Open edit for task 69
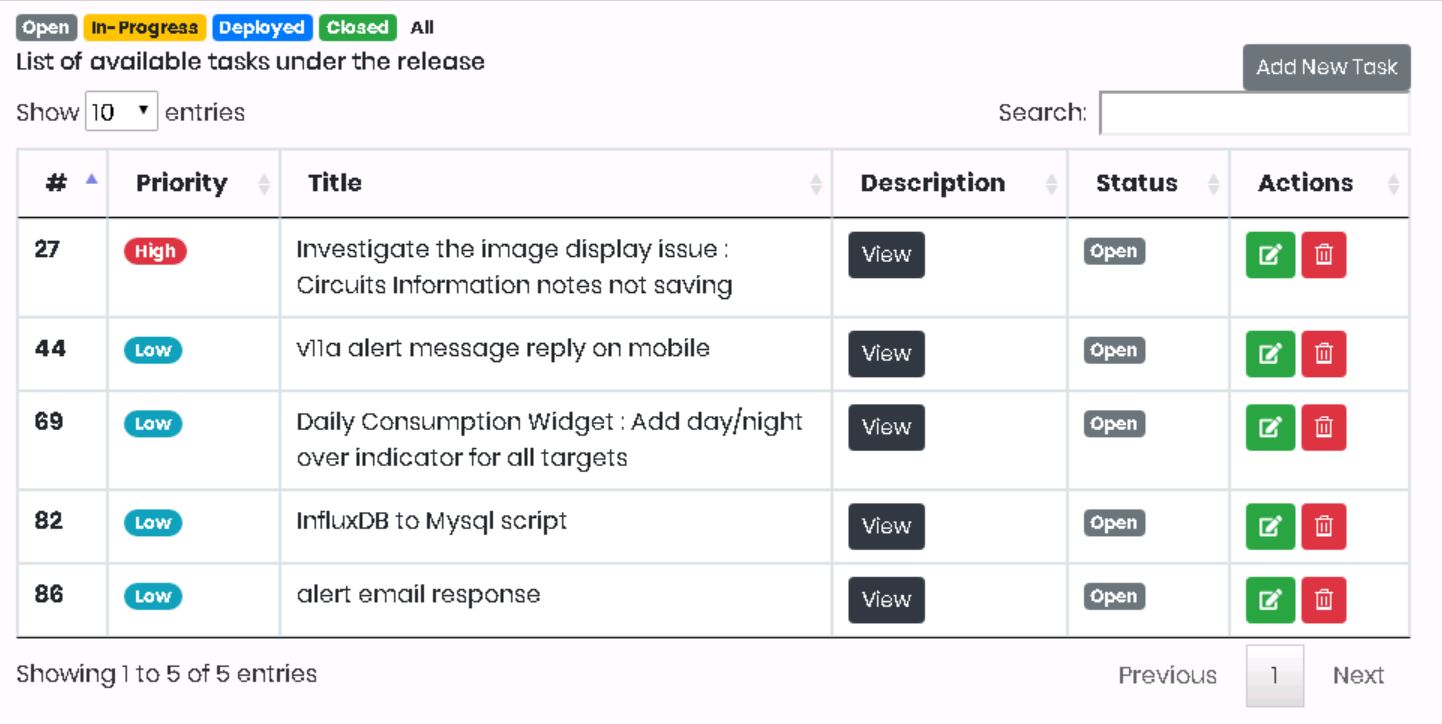Viewport: 1442px width, 724px height. click(1270, 427)
